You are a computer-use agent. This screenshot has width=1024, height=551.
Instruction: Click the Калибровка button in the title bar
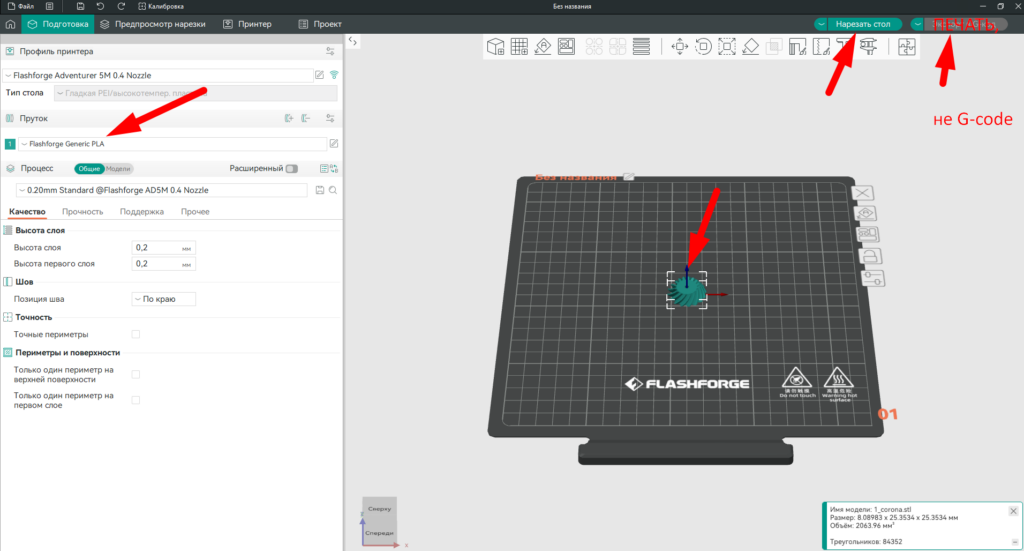point(160,6)
